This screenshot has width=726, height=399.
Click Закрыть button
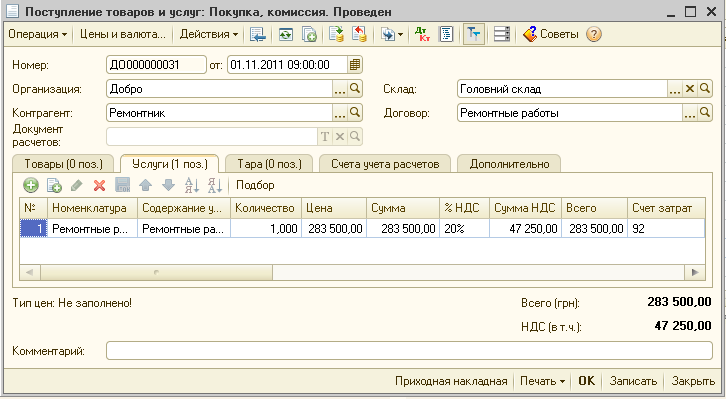pyautogui.click(x=693, y=381)
